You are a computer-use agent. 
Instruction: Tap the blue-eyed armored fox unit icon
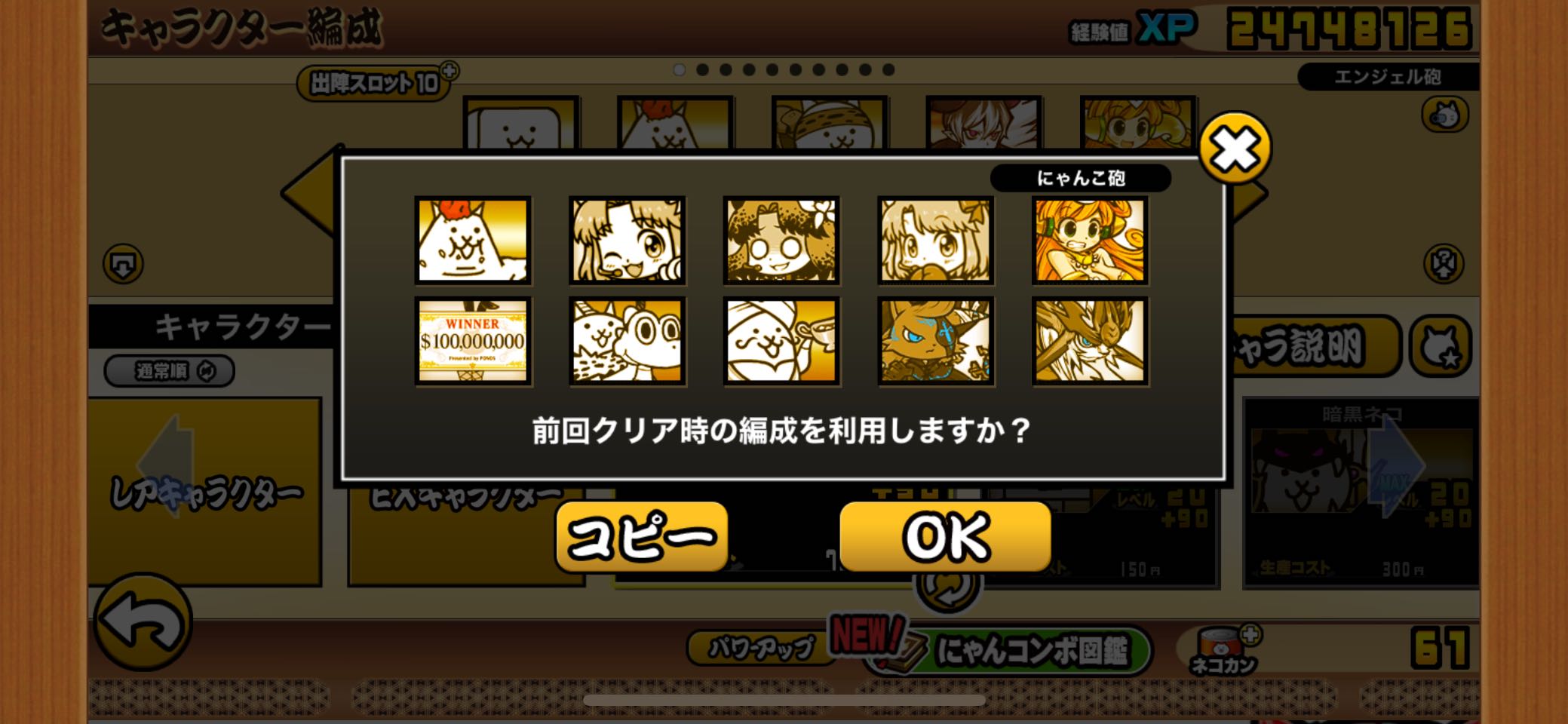[936, 341]
